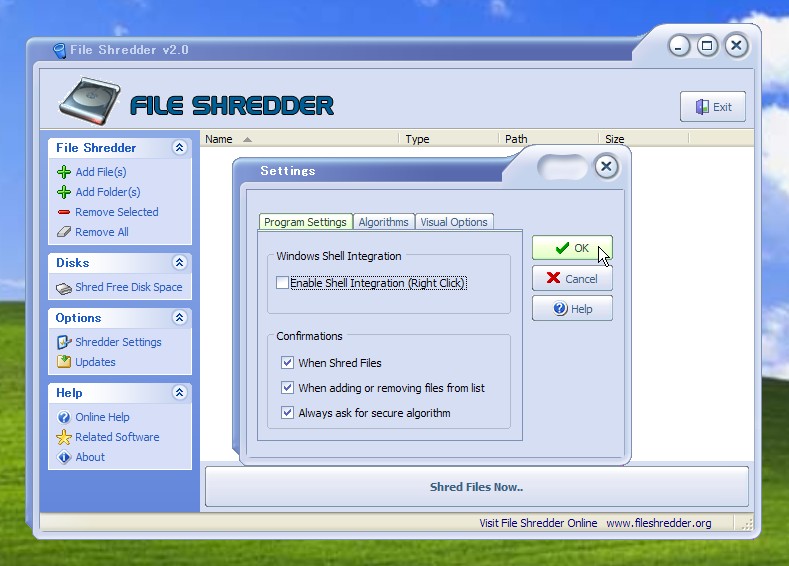Confirm the settings with the OK button
This screenshot has height=566, width=789.
tap(572, 248)
